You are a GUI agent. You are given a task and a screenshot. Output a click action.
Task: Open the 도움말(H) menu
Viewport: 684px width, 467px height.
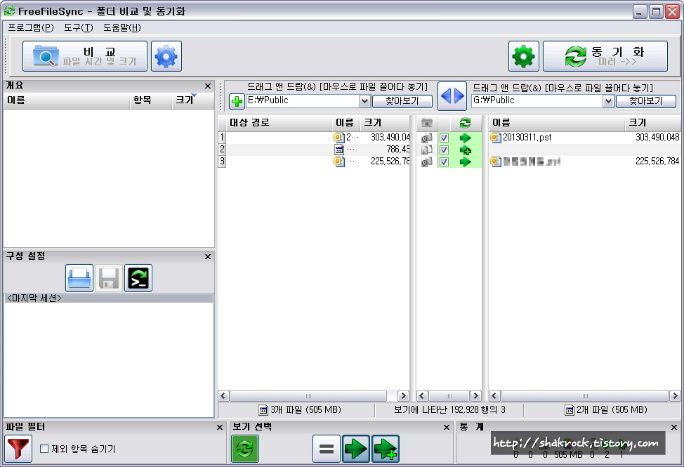(122, 28)
